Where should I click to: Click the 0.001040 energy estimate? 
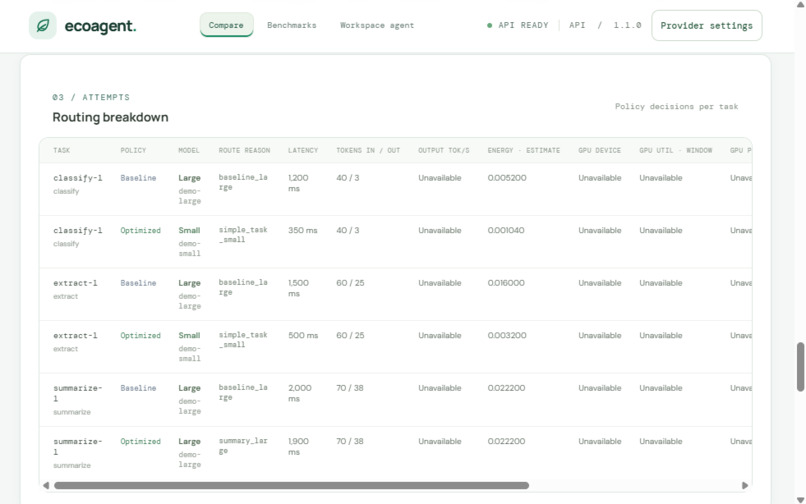pyautogui.click(x=506, y=230)
